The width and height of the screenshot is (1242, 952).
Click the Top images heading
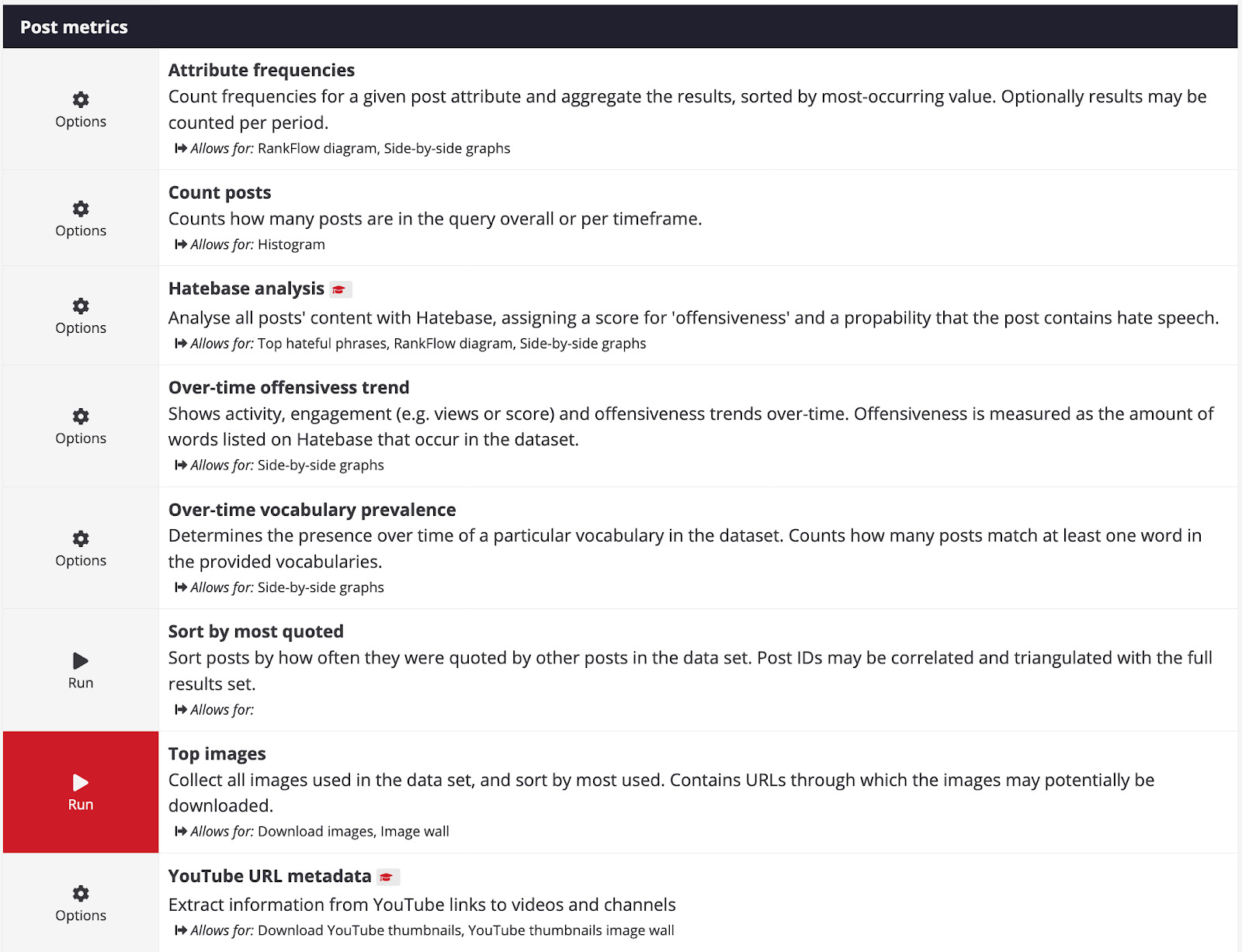(217, 754)
